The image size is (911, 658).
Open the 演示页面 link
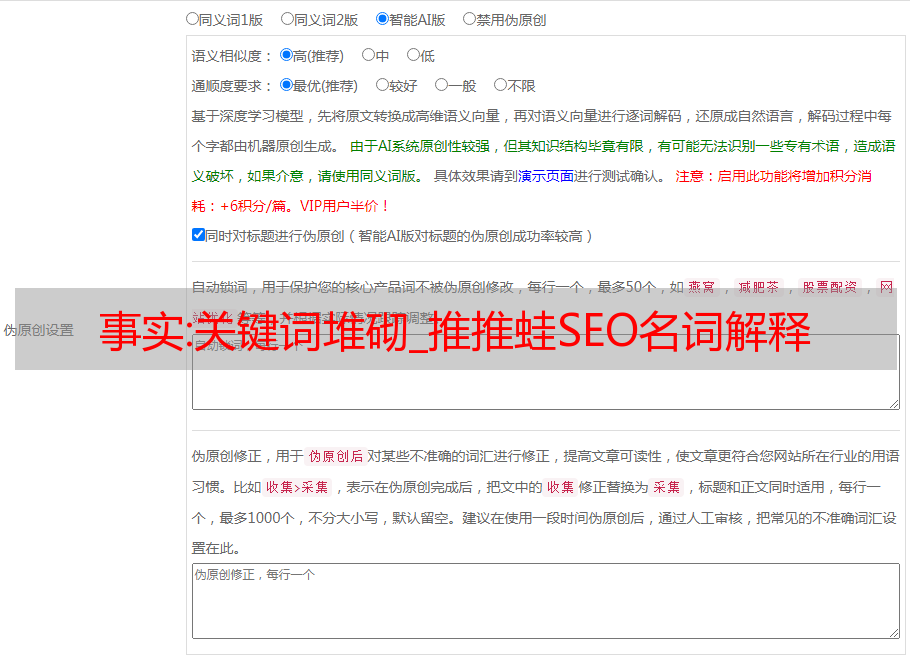[545, 176]
